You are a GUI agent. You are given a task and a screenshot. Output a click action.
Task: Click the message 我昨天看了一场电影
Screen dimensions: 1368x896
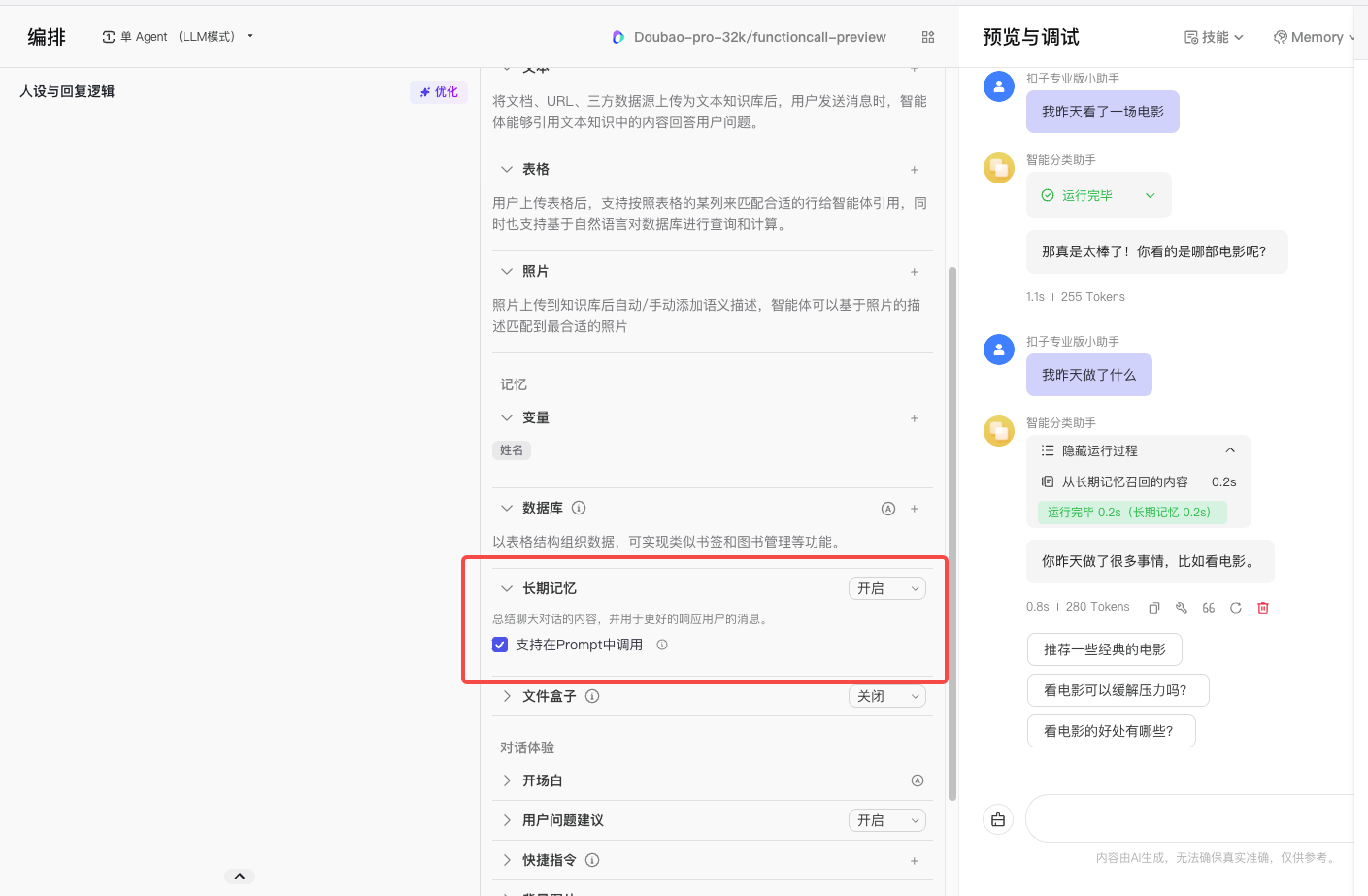click(x=1103, y=112)
